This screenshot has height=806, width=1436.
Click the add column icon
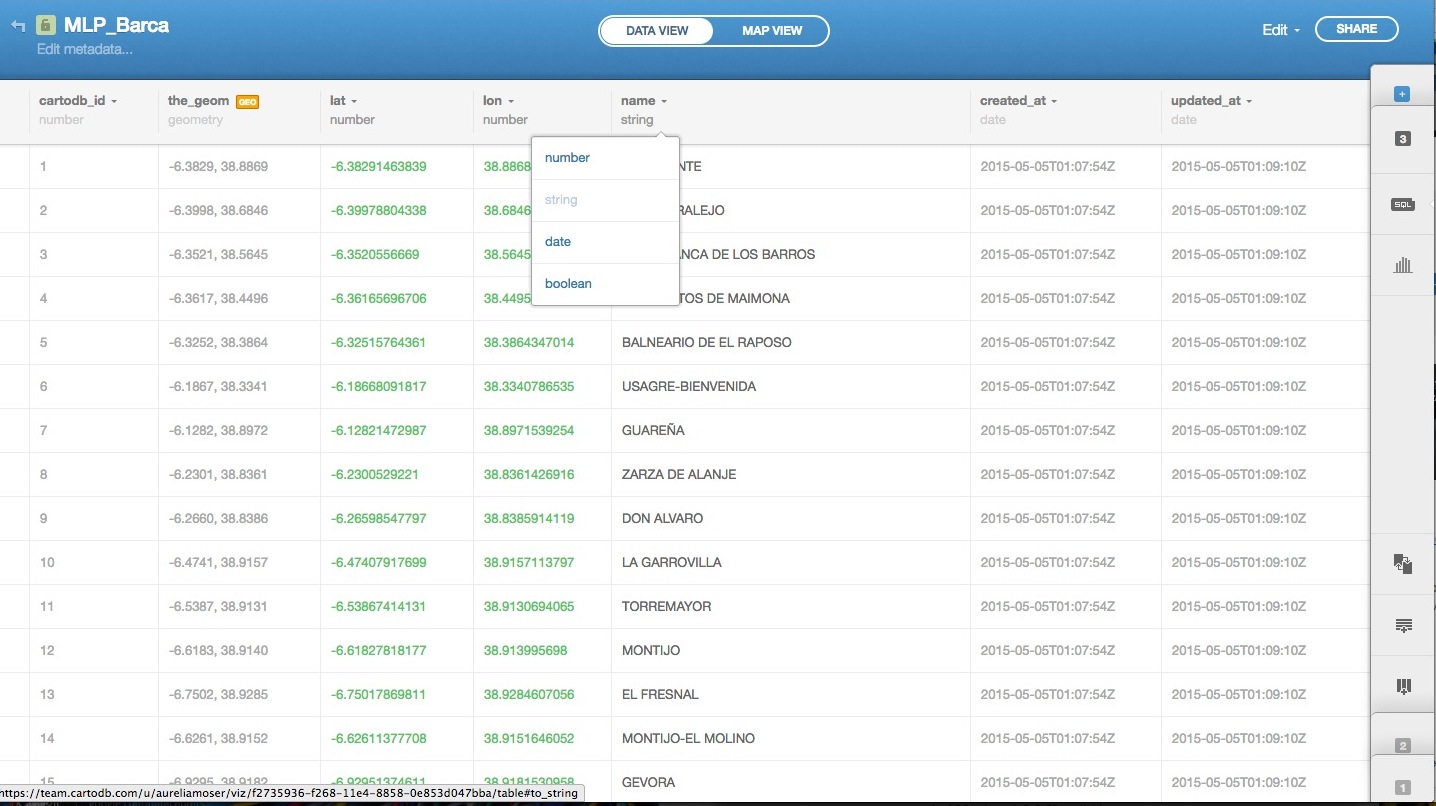pyautogui.click(x=1403, y=686)
